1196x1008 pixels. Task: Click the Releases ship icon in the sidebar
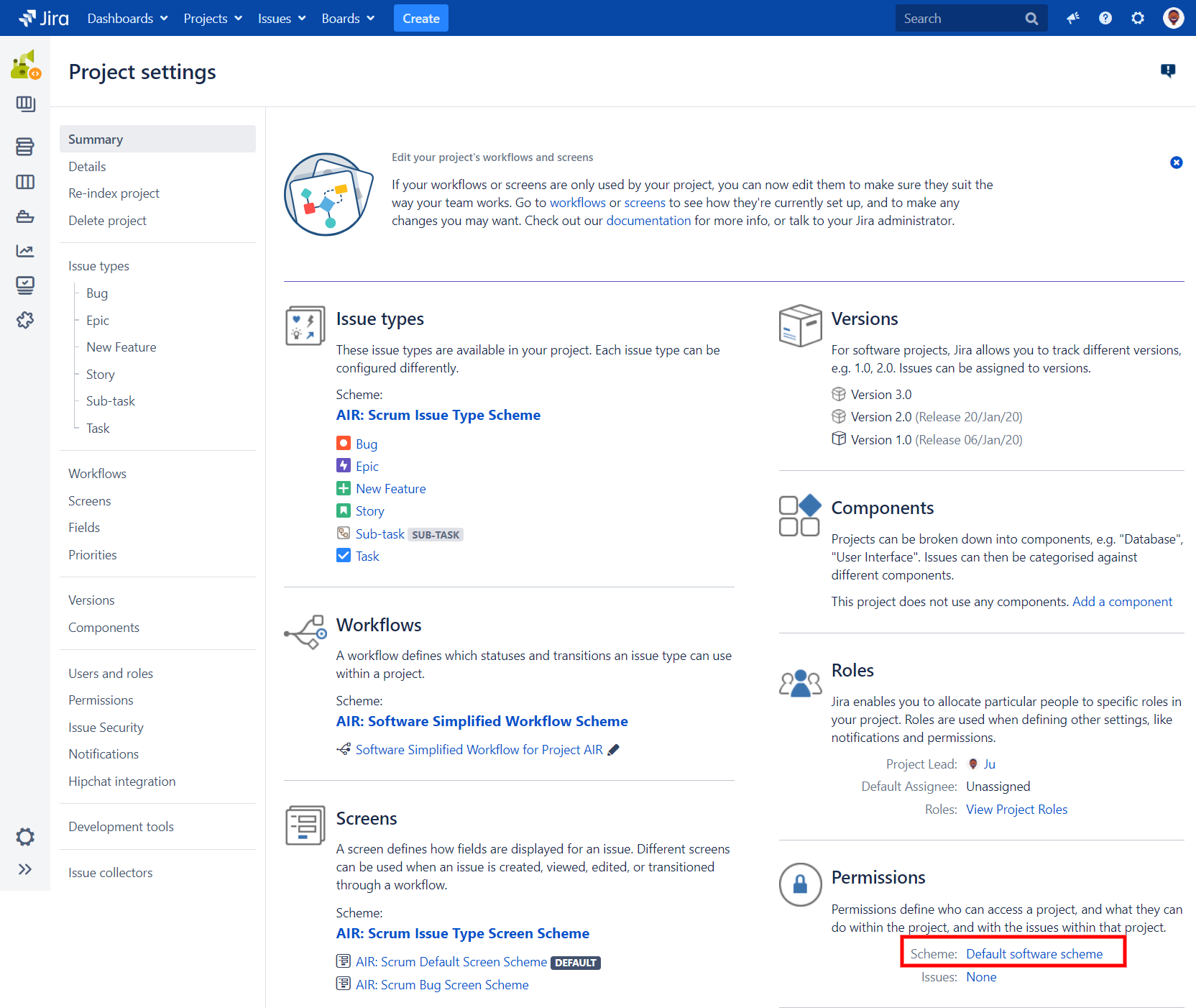tap(25, 216)
